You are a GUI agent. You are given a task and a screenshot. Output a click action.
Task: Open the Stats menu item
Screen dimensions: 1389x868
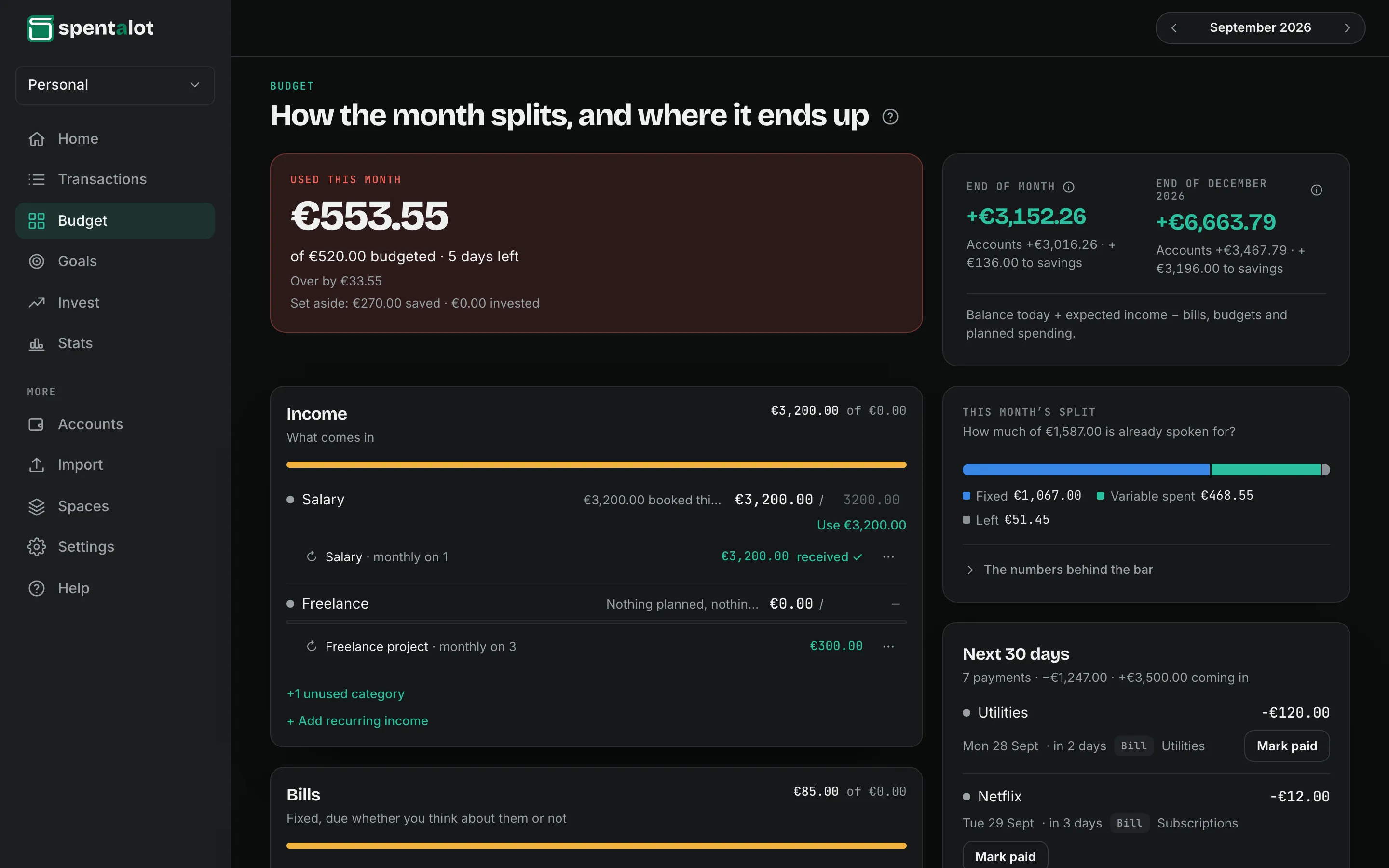(115, 343)
